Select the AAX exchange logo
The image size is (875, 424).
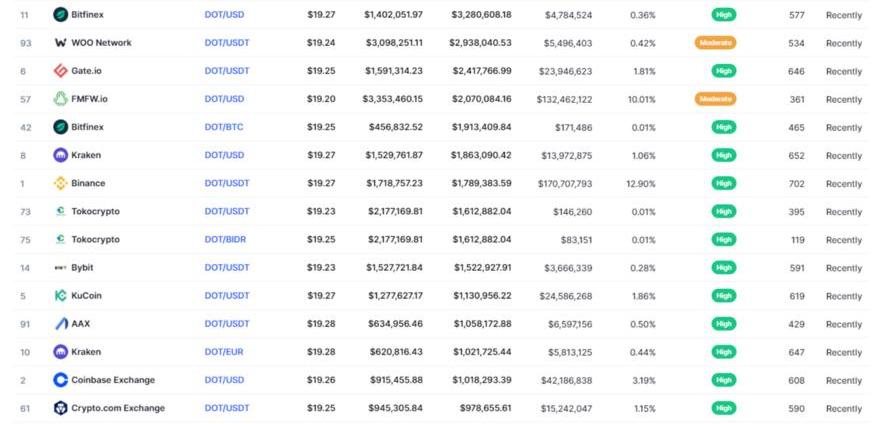pyautogui.click(x=61, y=324)
